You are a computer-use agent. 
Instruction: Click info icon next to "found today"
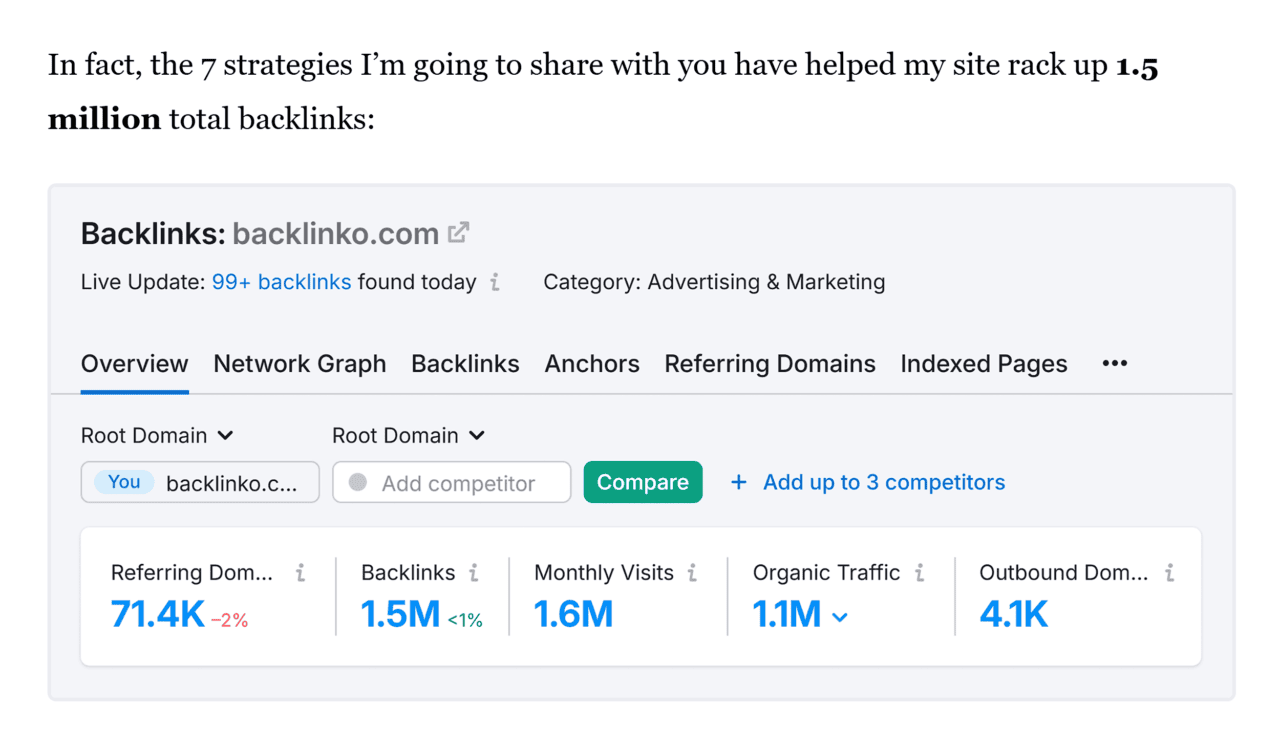[x=494, y=283]
